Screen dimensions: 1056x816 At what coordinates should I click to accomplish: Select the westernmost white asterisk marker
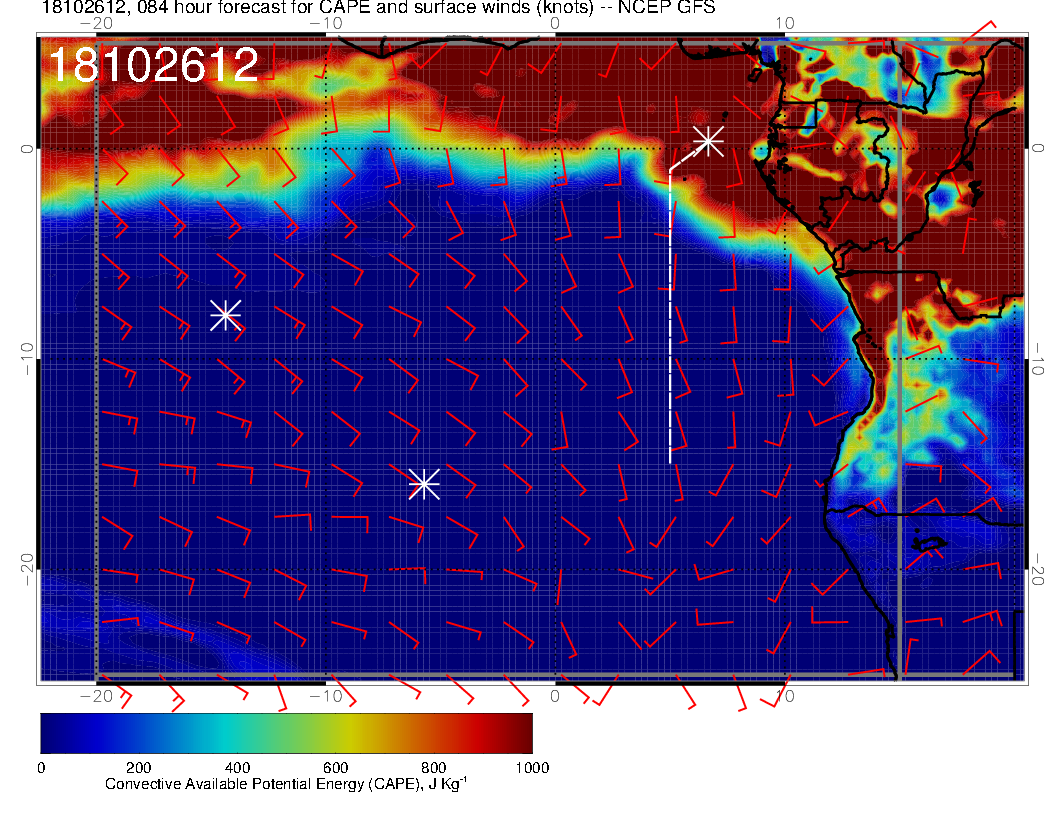pyautogui.click(x=225, y=315)
